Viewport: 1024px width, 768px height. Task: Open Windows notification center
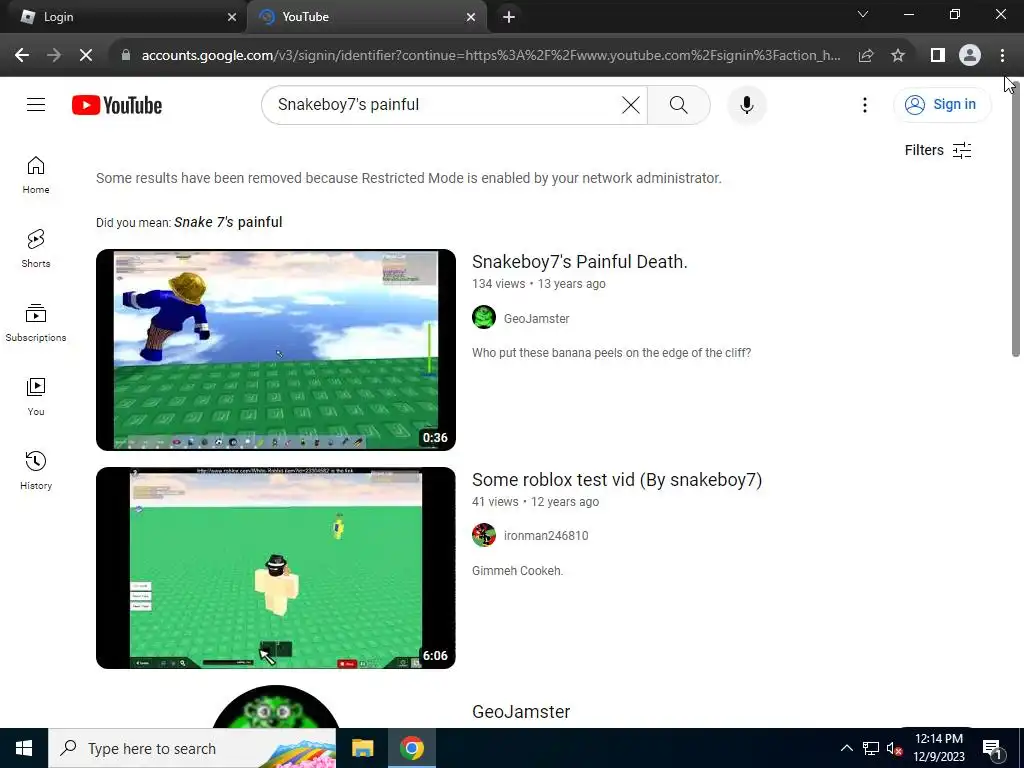(x=993, y=750)
